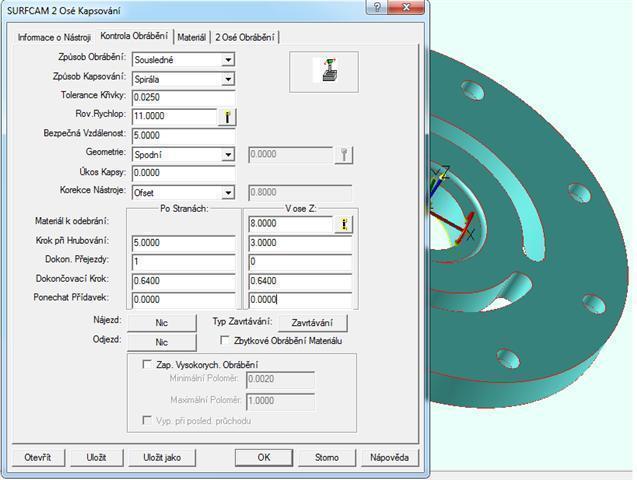
Task: Close the SURFCAM 2 Osé Kapsování dialog
Action: (x=405, y=7)
